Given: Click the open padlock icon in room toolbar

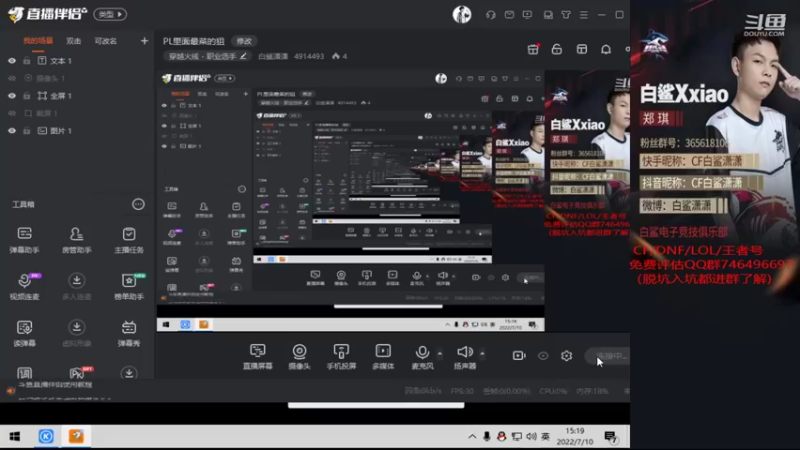Looking at the screenshot, I should pyautogui.click(x=557, y=49).
